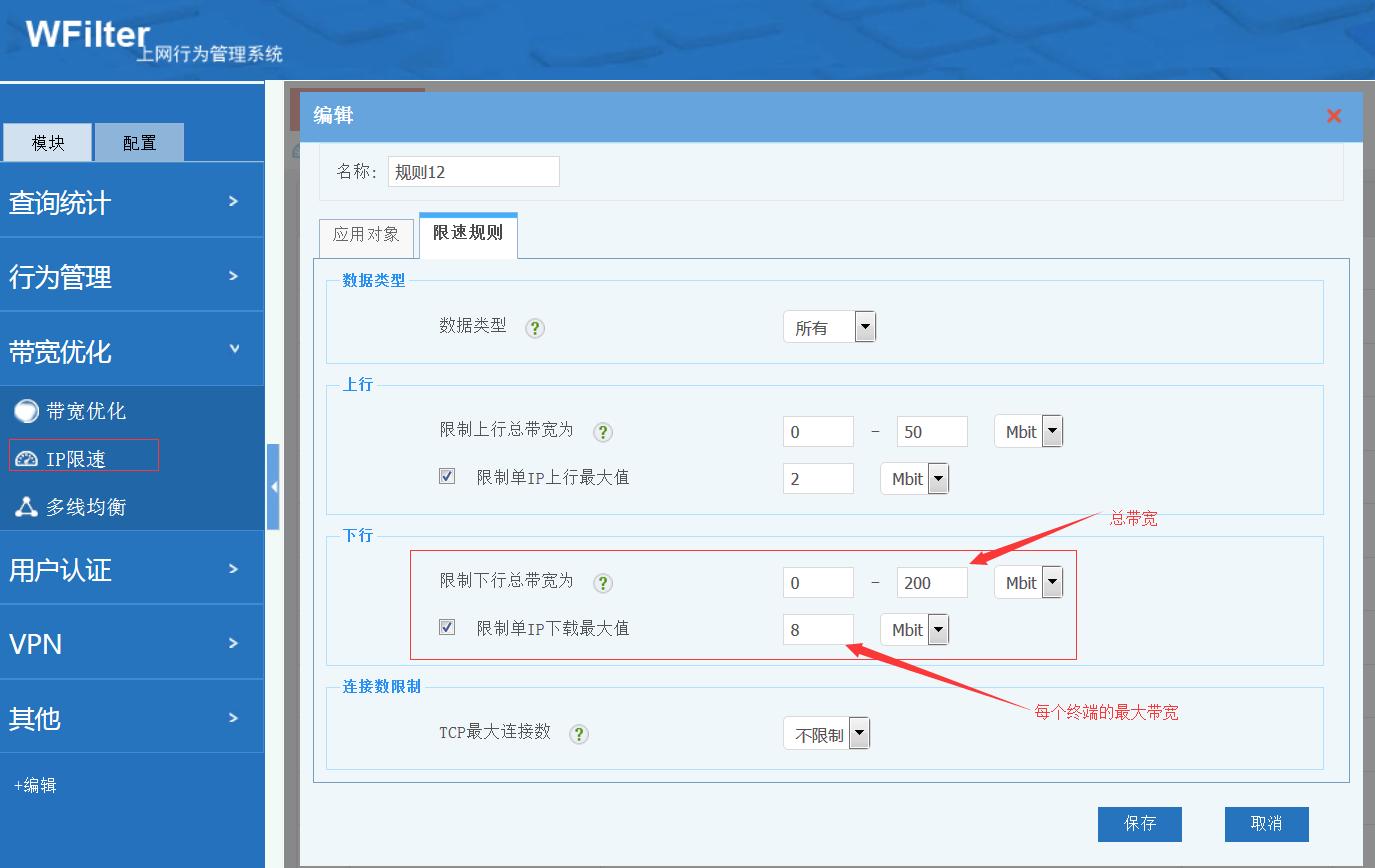The height and width of the screenshot is (868, 1375).
Task: Uncheck 限制单IP上行最大值
Action: click(x=446, y=476)
